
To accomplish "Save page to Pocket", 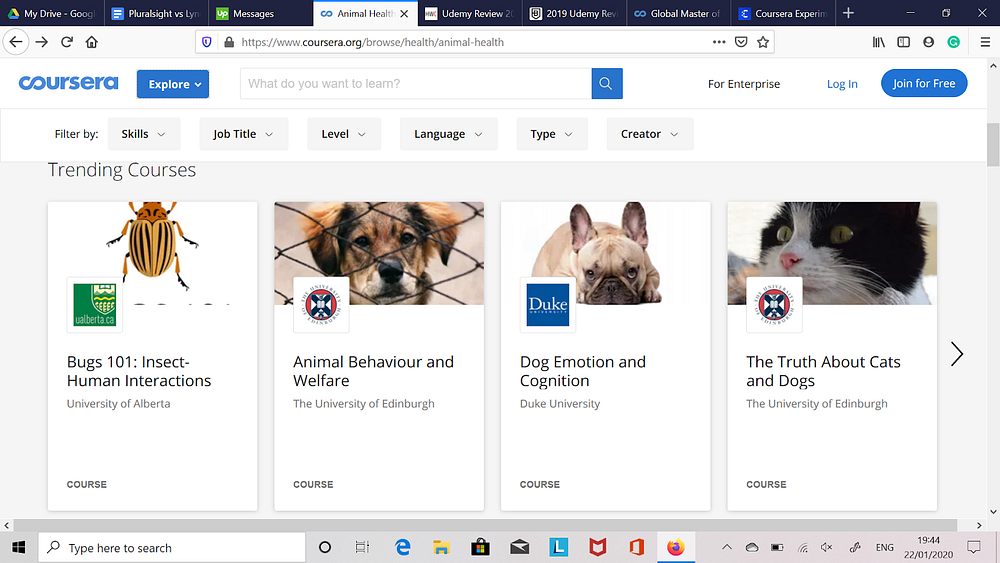I will (741, 42).
